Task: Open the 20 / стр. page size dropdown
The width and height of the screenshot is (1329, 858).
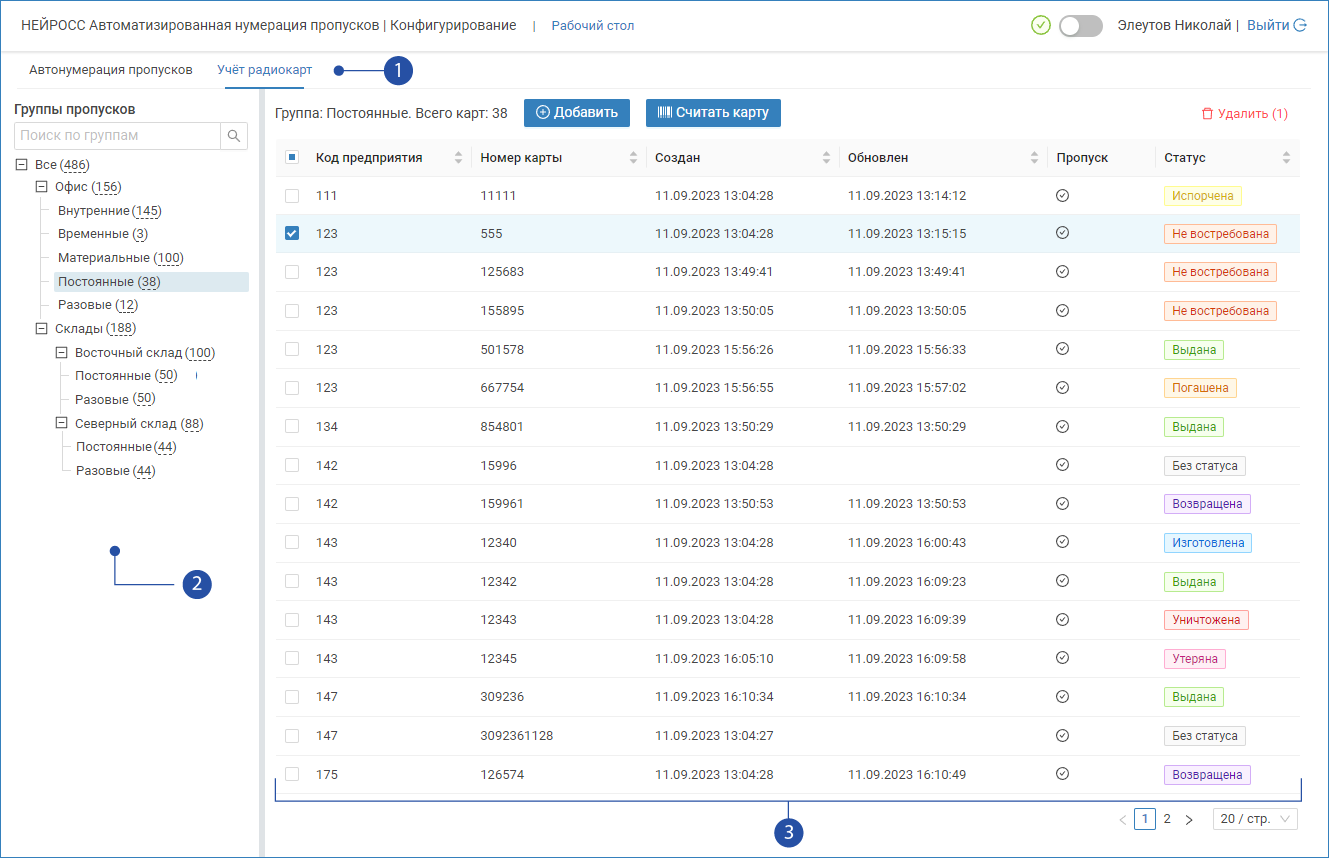Action: pyautogui.click(x=1255, y=819)
